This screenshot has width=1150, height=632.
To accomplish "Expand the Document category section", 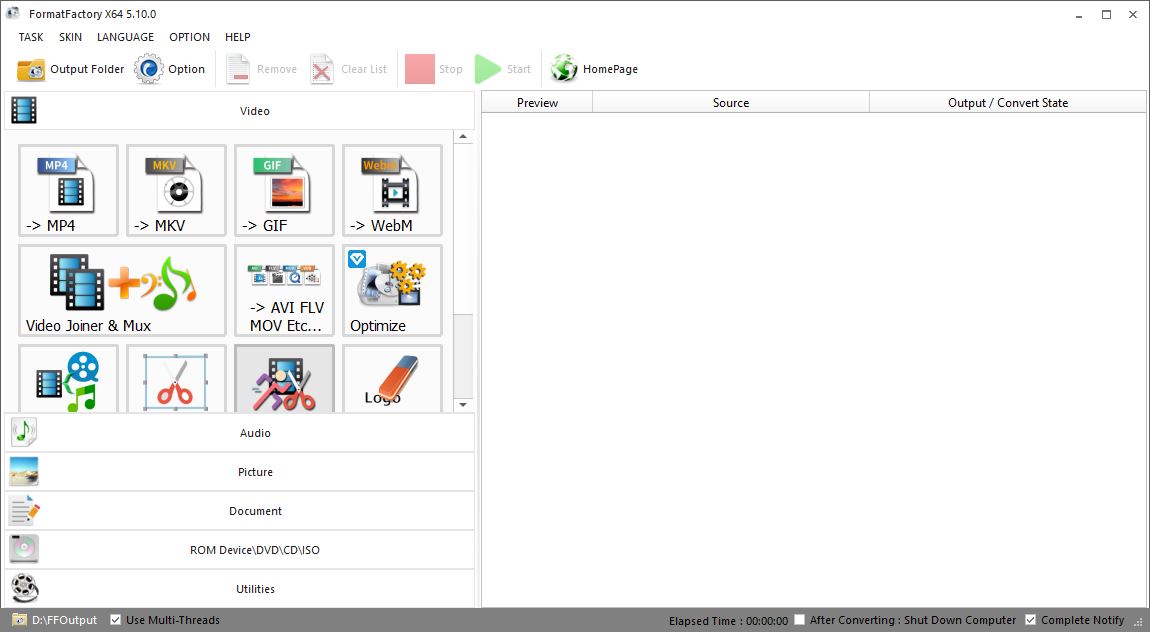I will pos(240,510).
